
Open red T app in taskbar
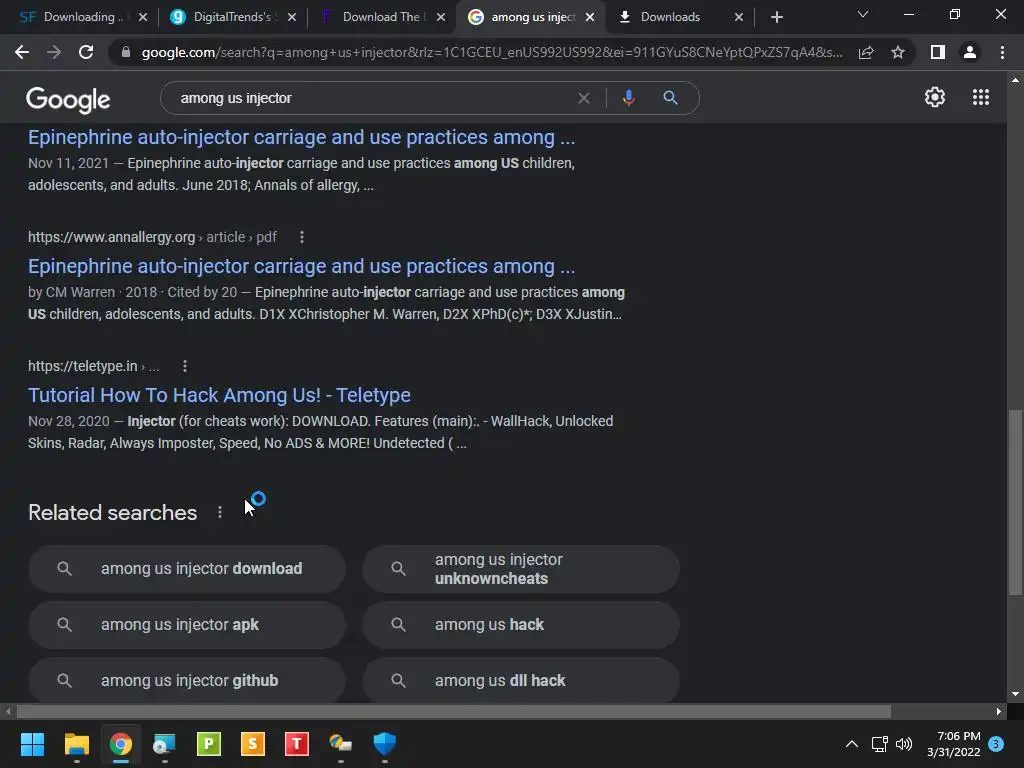coord(296,744)
